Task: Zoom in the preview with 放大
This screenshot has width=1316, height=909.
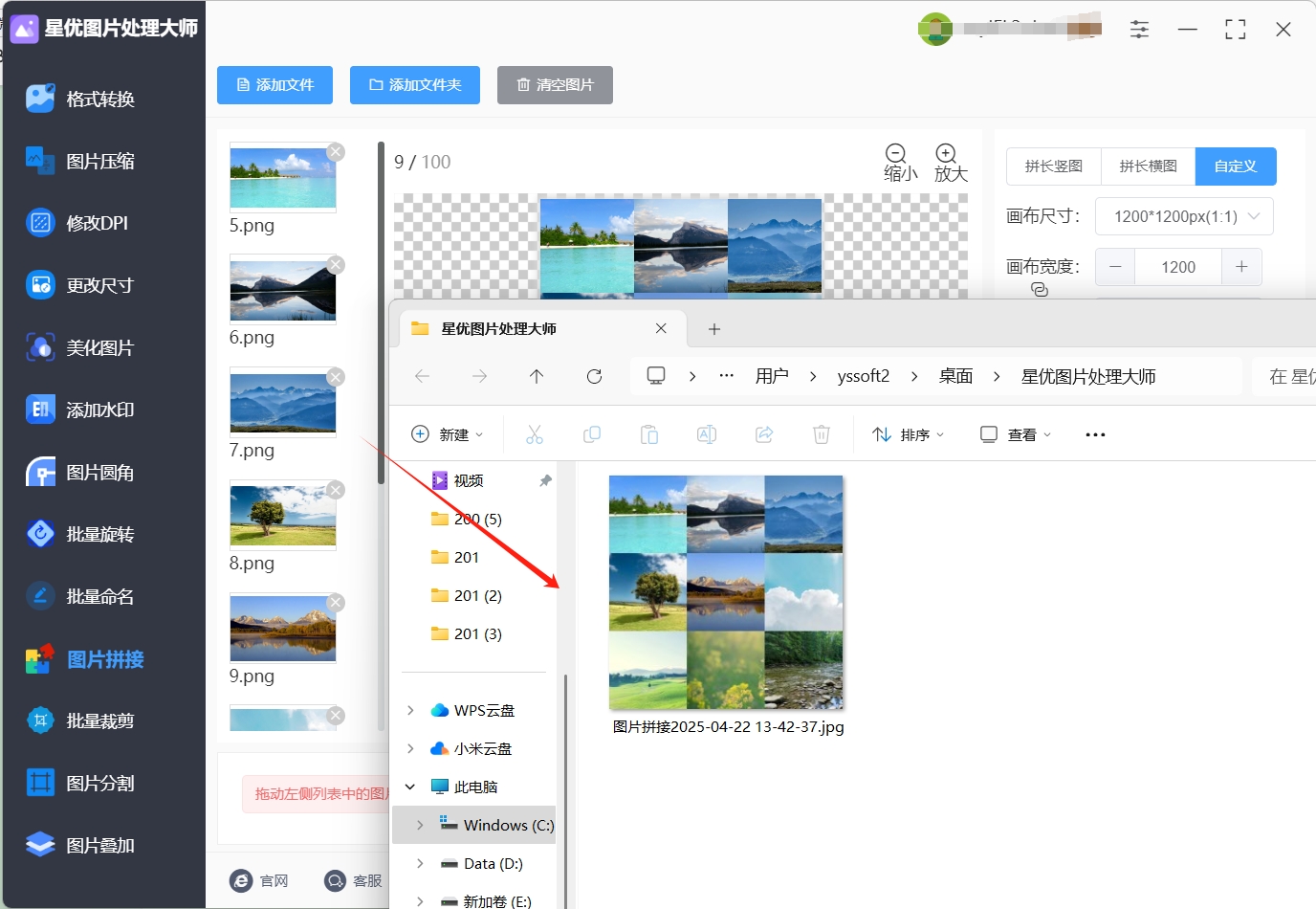Action: coord(950,163)
